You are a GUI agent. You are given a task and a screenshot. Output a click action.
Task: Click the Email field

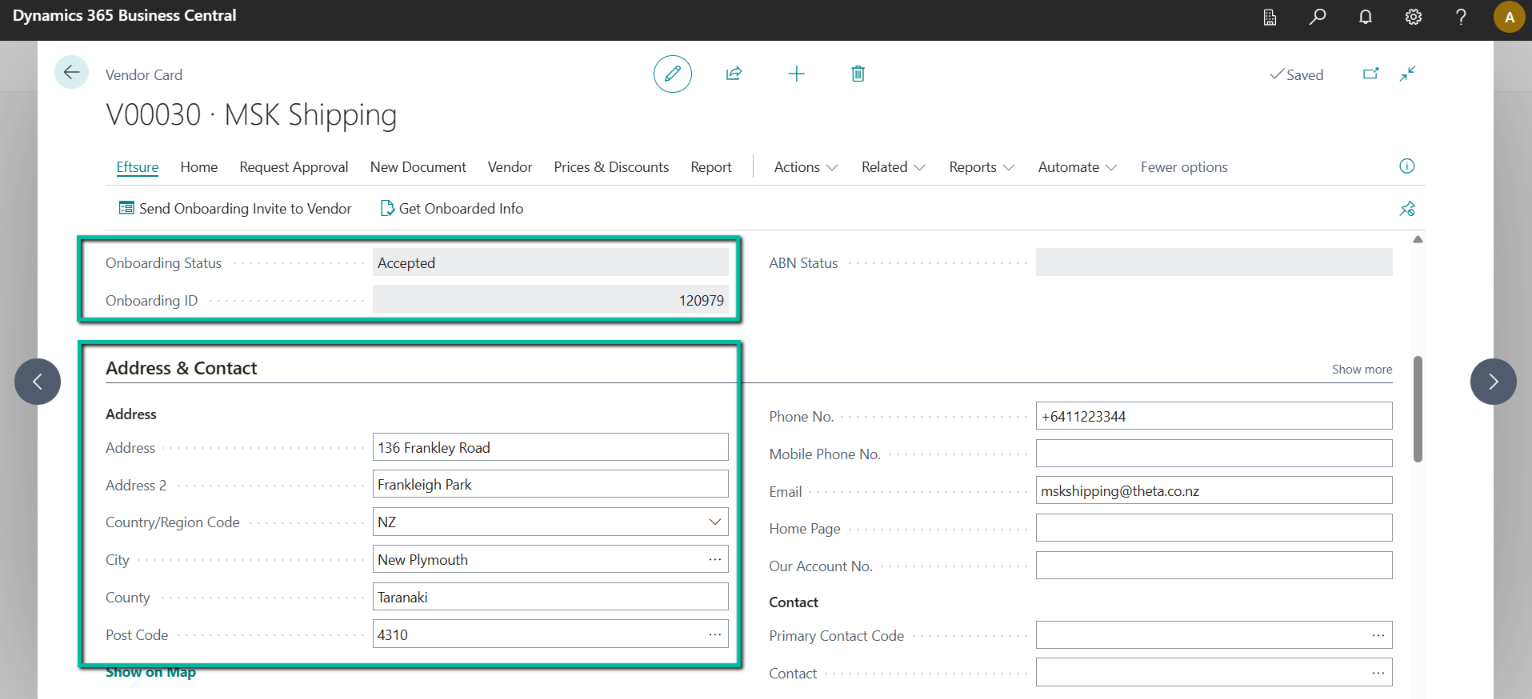(x=1214, y=491)
